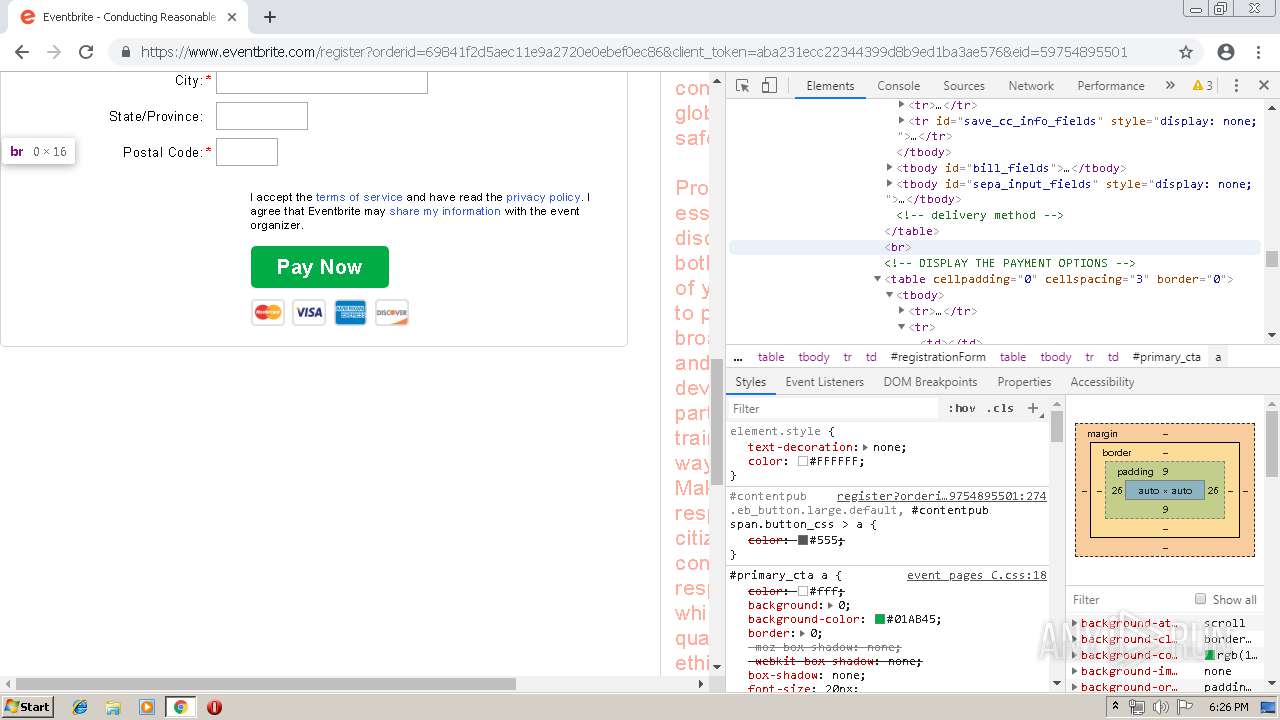Open the red taskbar security icon
This screenshot has width=1280, height=720.
[214, 707]
